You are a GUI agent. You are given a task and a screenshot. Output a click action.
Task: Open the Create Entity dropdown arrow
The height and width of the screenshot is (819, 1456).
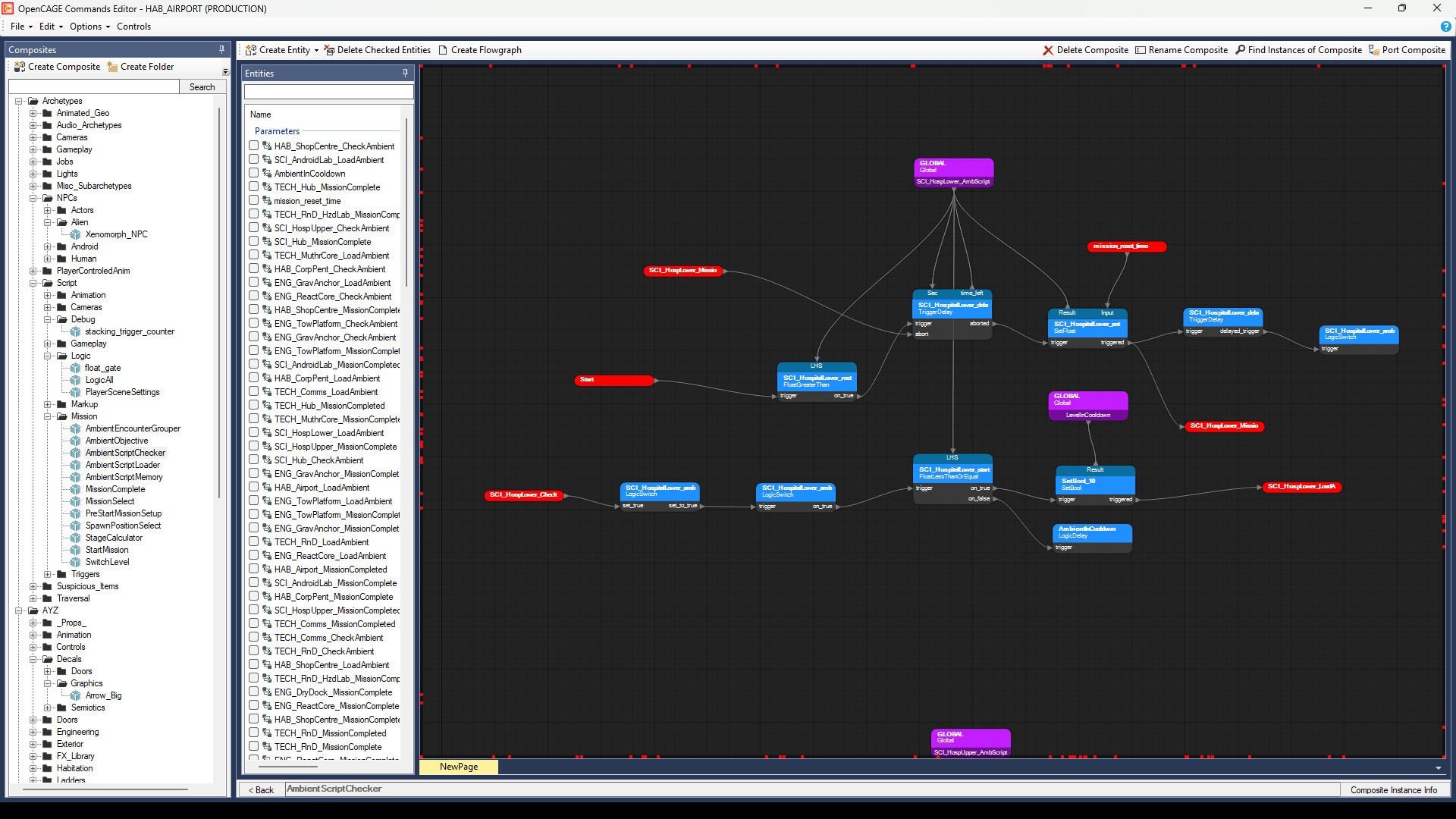(x=315, y=50)
